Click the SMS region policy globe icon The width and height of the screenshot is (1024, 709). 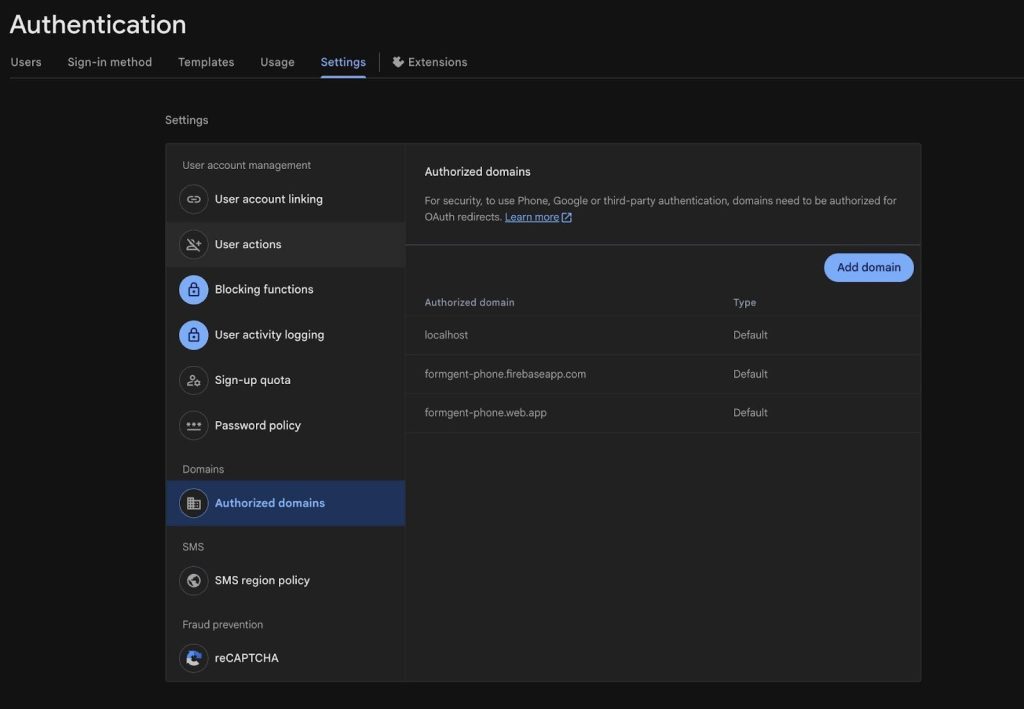click(x=193, y=580)
